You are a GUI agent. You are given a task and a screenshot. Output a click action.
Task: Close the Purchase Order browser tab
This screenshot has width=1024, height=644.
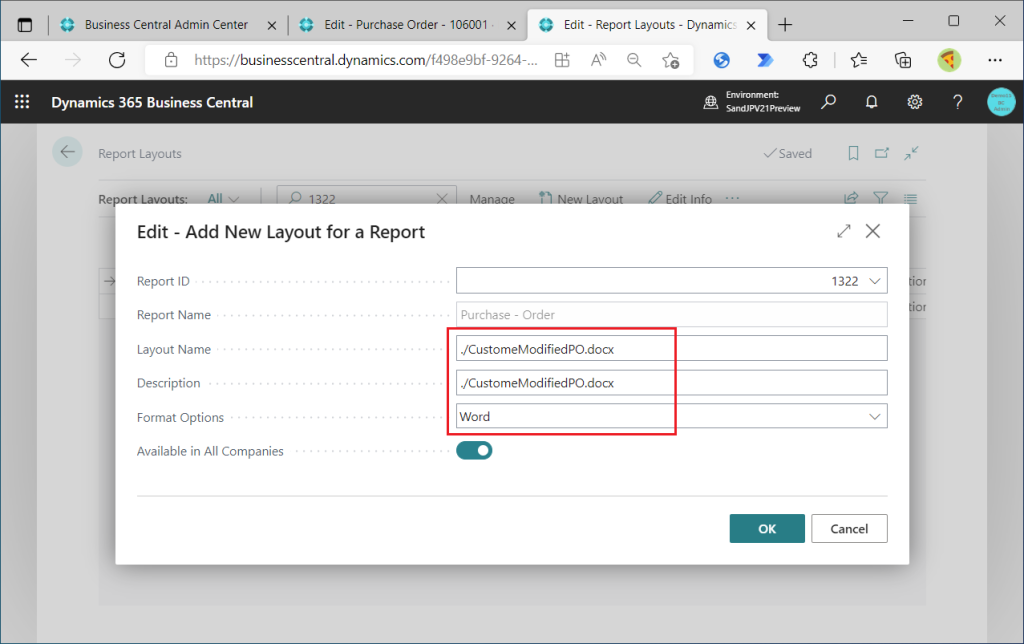[511, 25]
